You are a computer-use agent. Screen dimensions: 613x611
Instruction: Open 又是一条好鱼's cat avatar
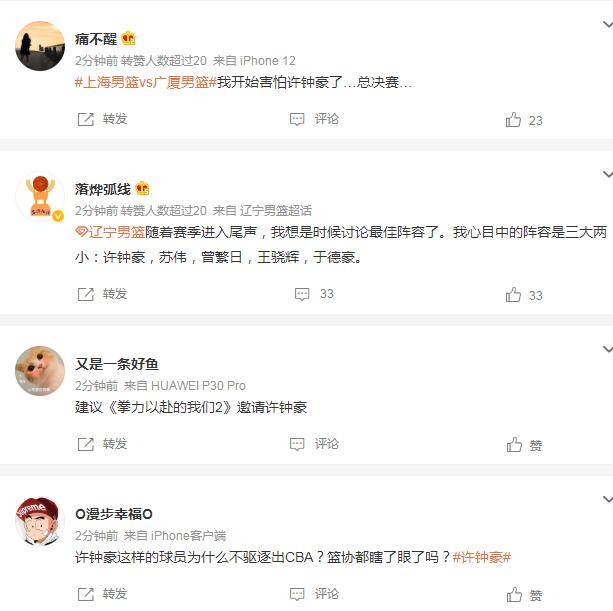point(40,371)
